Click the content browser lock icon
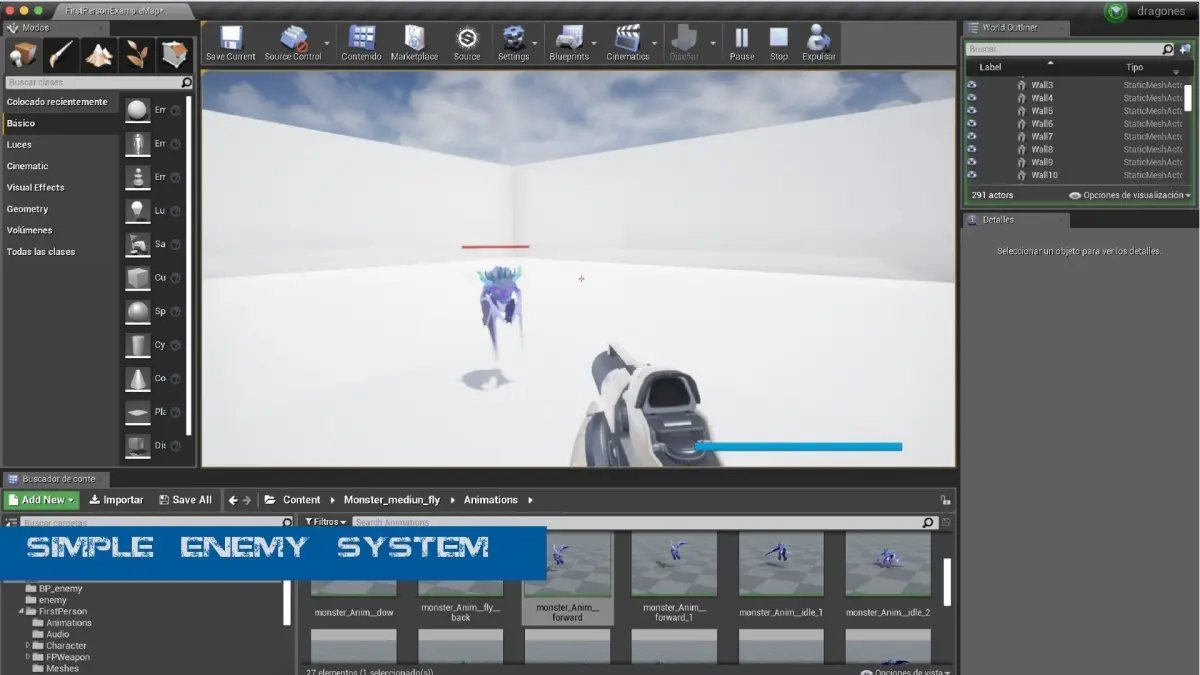1200x675 pixels. pyautogui.click(x=944, y=500)
